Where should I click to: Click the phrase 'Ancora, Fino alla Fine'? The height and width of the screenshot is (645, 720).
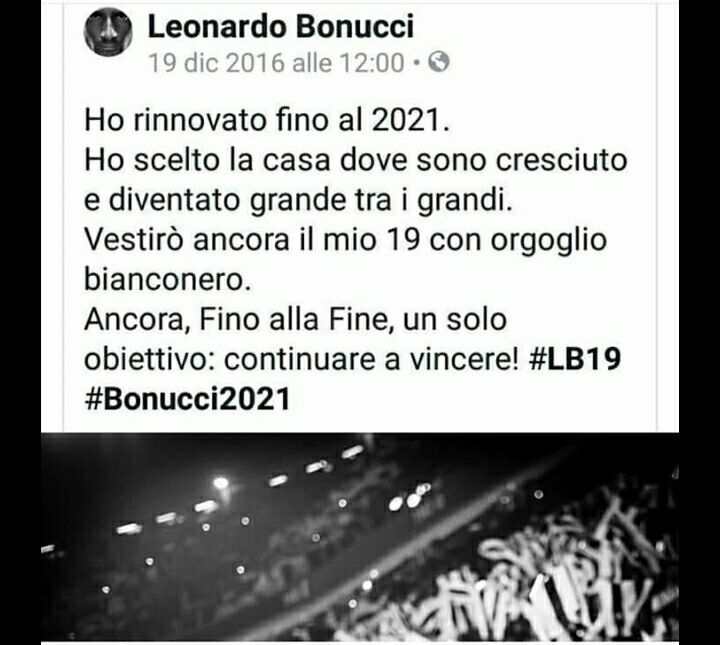pyautogui.click(x=237, y=319)
